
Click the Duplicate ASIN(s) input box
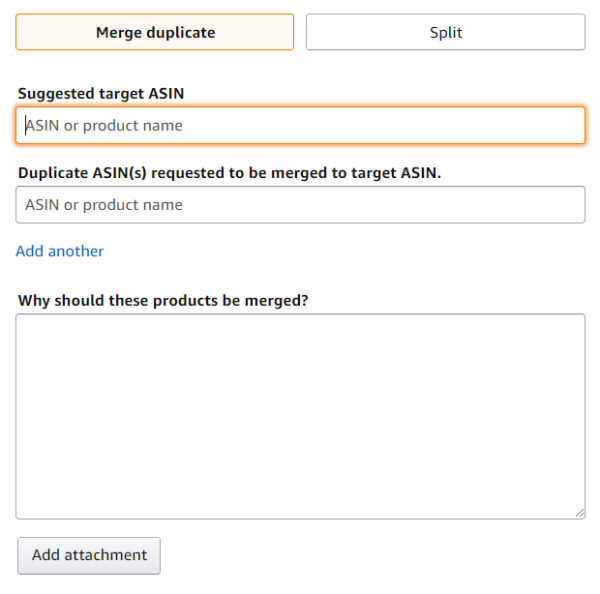pos(300,205)
